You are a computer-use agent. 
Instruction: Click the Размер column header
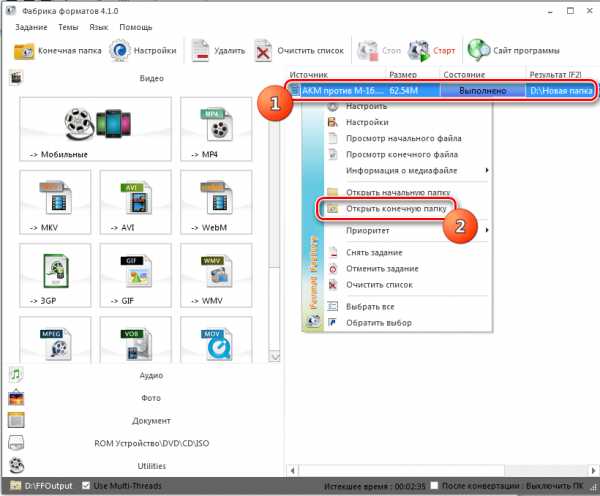pos(412,75)
